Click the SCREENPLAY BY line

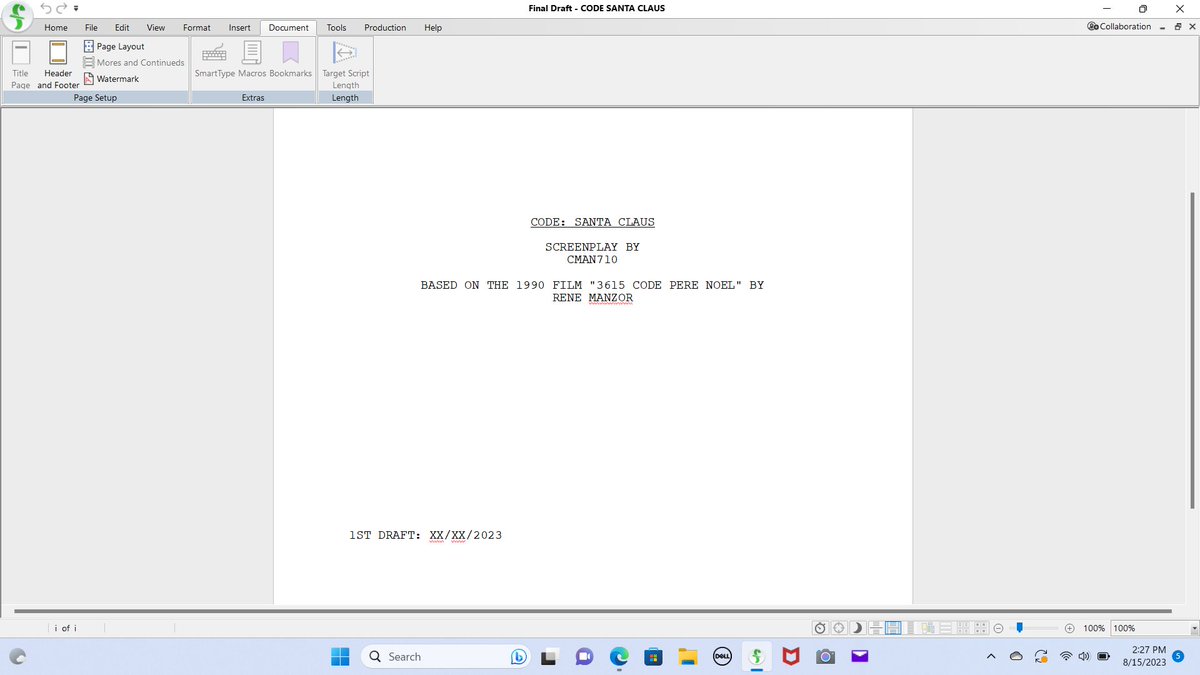(592, 247)
